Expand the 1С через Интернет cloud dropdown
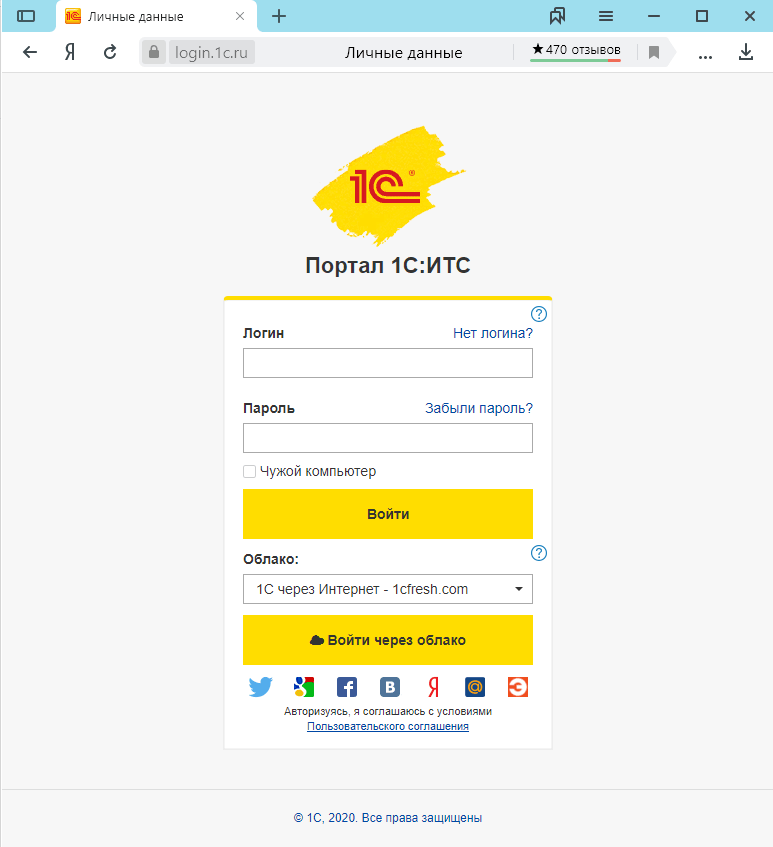 (388, 589)
